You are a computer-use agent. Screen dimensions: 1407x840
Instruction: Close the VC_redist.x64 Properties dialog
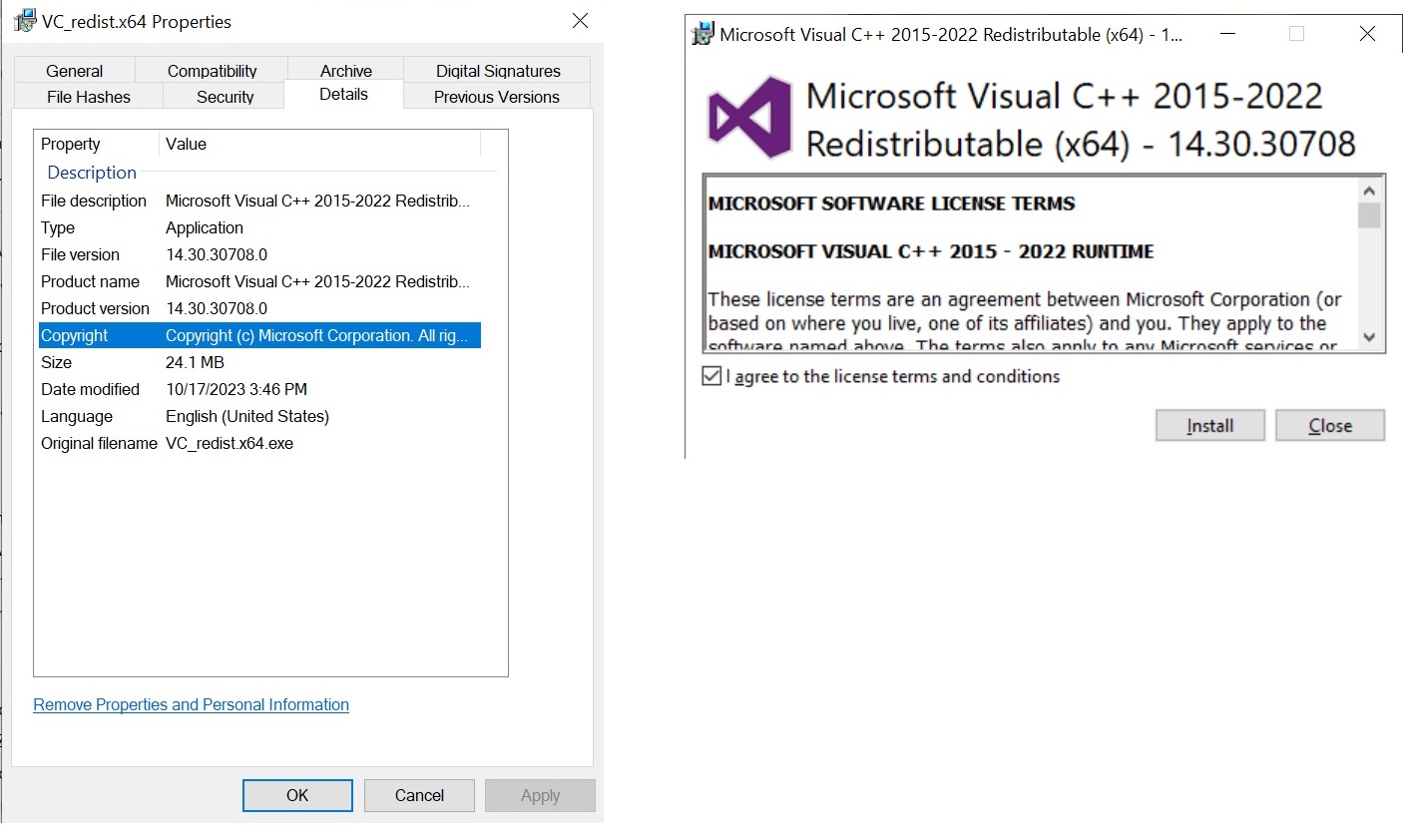point(580,21)
